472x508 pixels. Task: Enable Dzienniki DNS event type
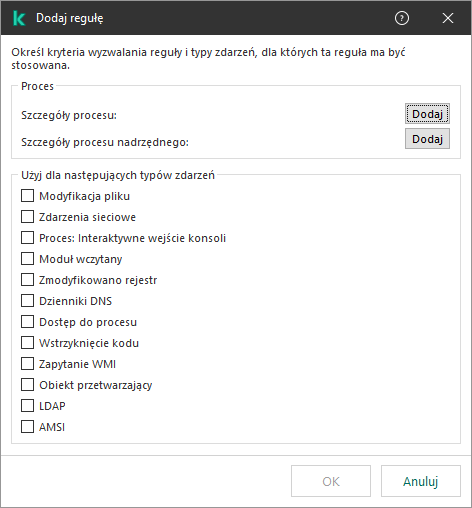coord(27,301)
